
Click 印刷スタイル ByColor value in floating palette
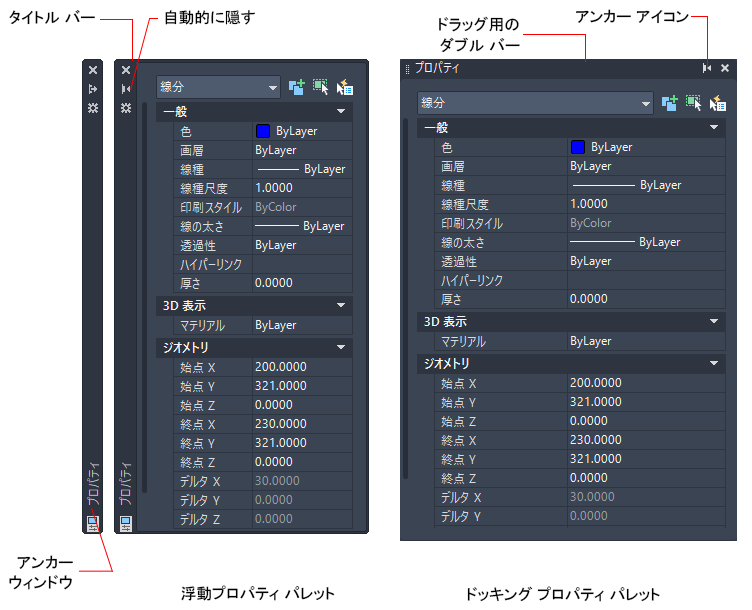pyautogui.click(x=303, y=207)
